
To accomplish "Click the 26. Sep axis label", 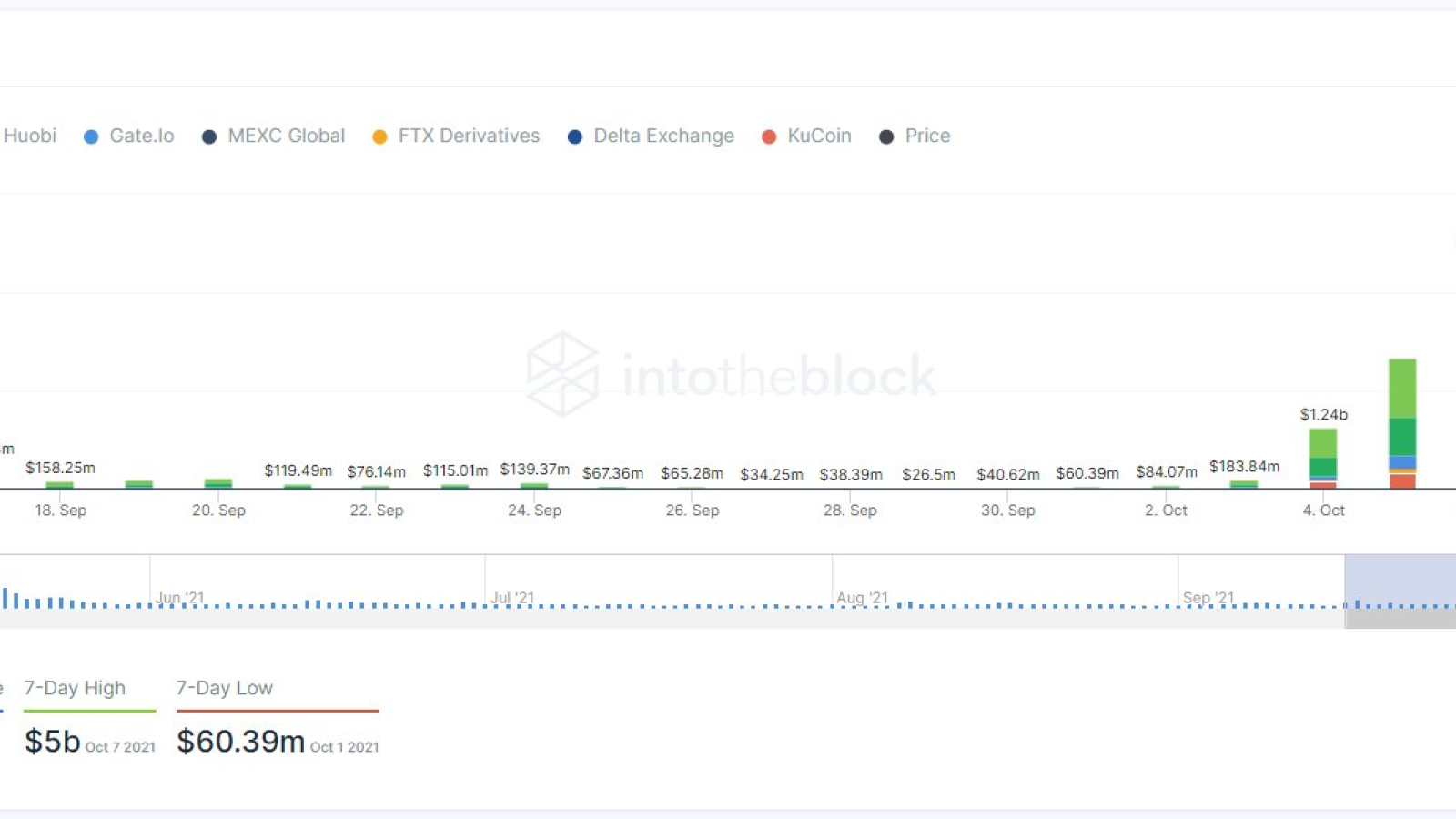I will pyautogui.click(x=692, y=511).
